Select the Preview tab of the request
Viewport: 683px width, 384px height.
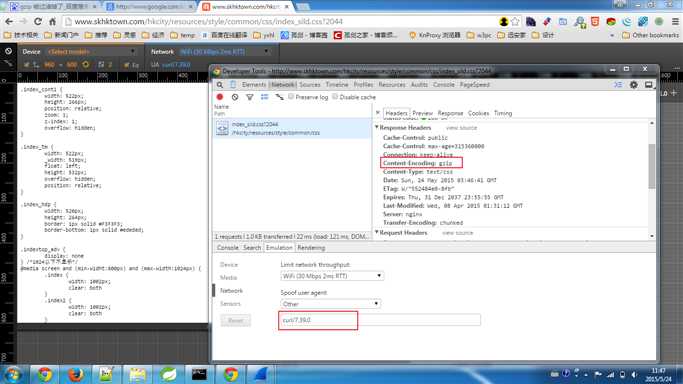tap(423, 113)
